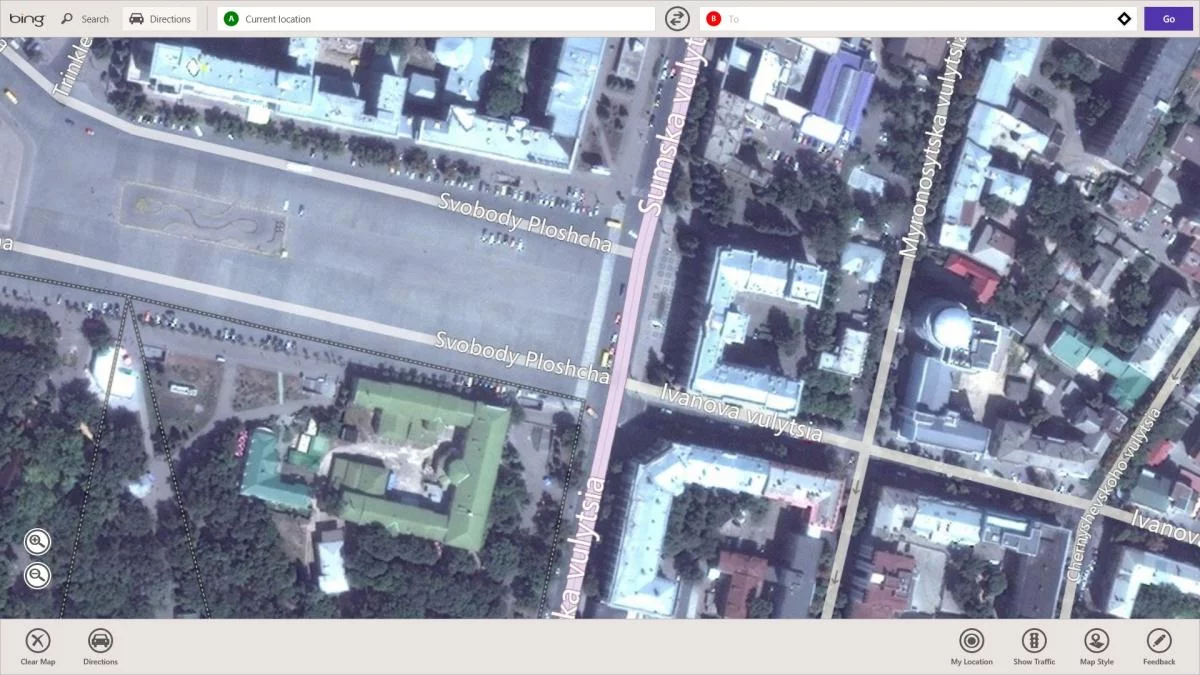The height and width of the screenshot is (675, 1200).
Task: Click the green A start marker icon
Action: (232, 19)
